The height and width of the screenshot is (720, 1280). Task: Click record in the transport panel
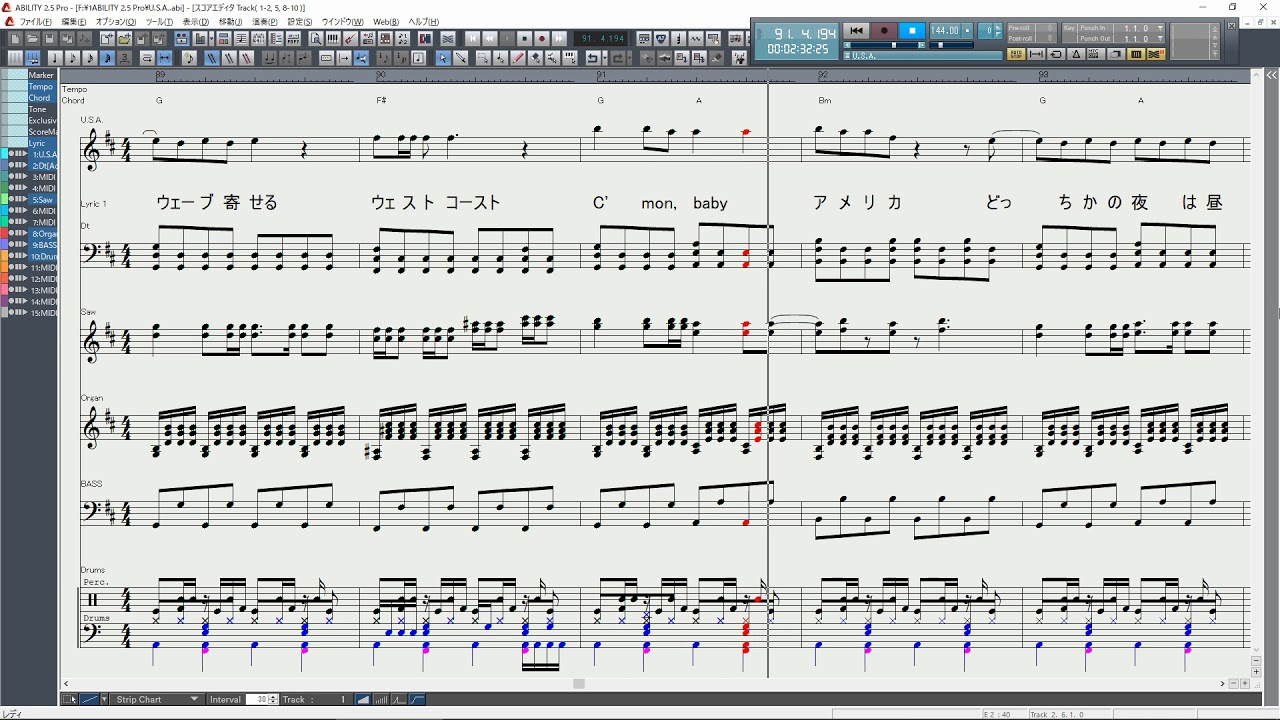(x=884, y=30)
